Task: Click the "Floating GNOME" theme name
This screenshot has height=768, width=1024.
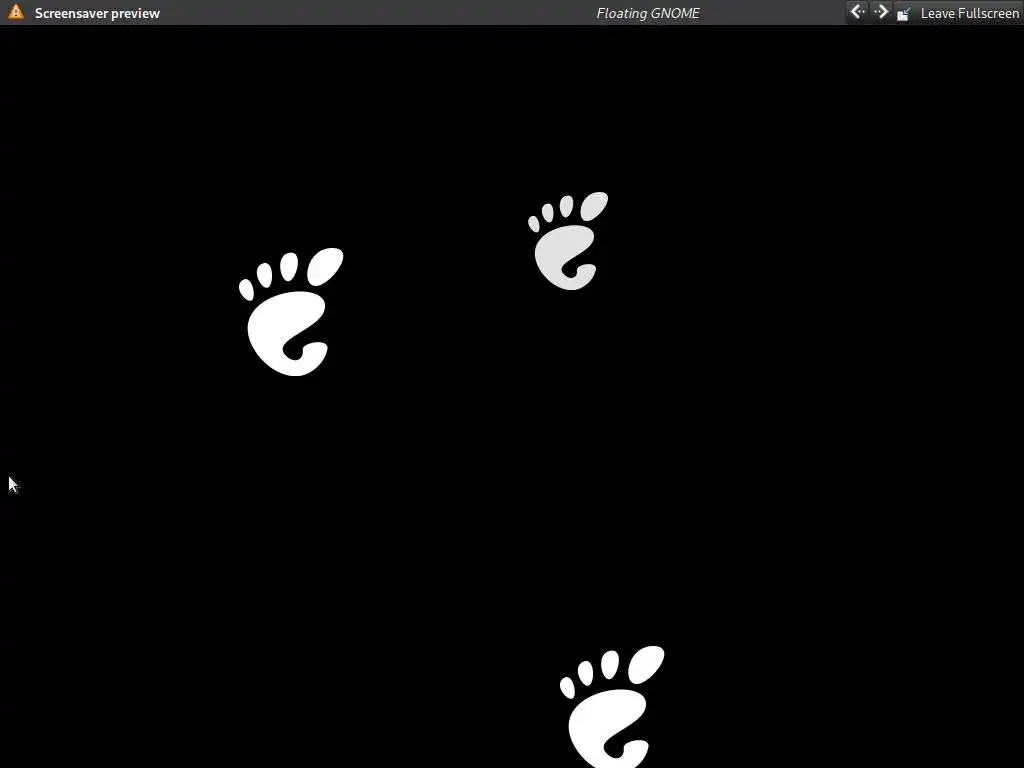Action: click(x=648, y=13)
